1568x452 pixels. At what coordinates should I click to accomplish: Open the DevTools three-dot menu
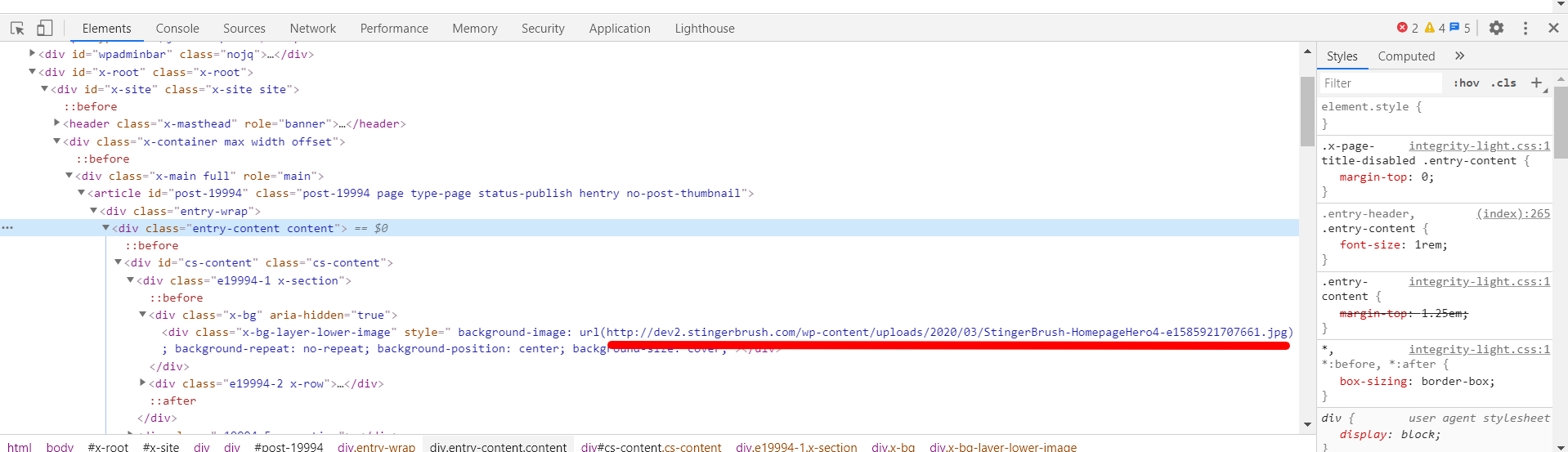(1525, 28)
